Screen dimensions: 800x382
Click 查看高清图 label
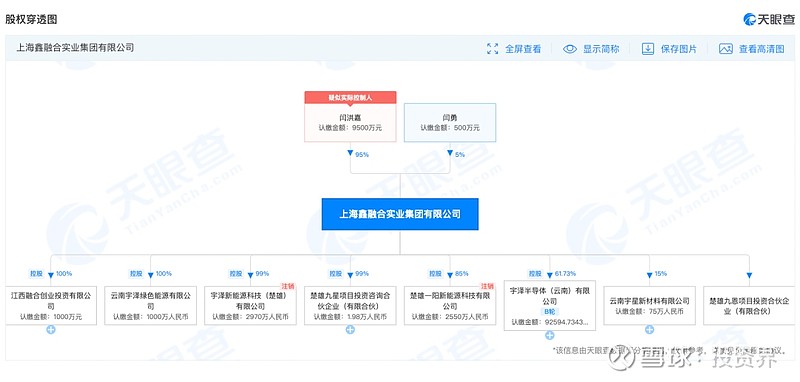point(762,49)
